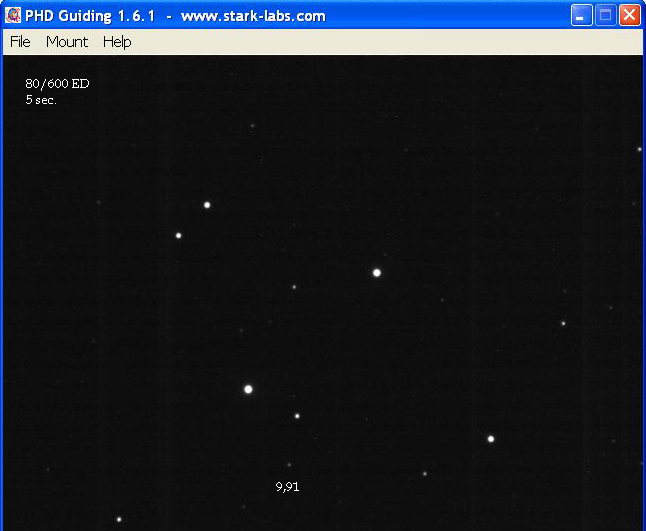Click the maximize button in title bar
The image size is (646, 531).
click(605, 16)
